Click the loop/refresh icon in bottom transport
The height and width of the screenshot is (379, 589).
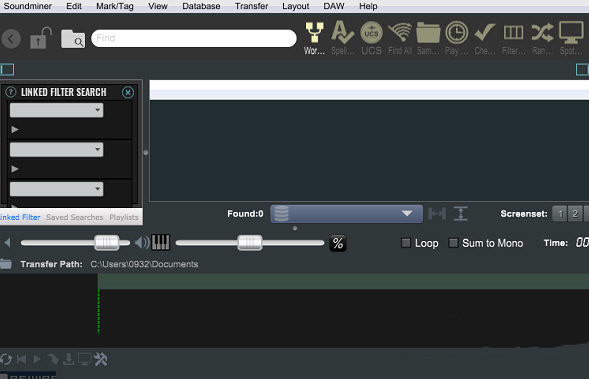pyautogui.click(x=6, y=359)
